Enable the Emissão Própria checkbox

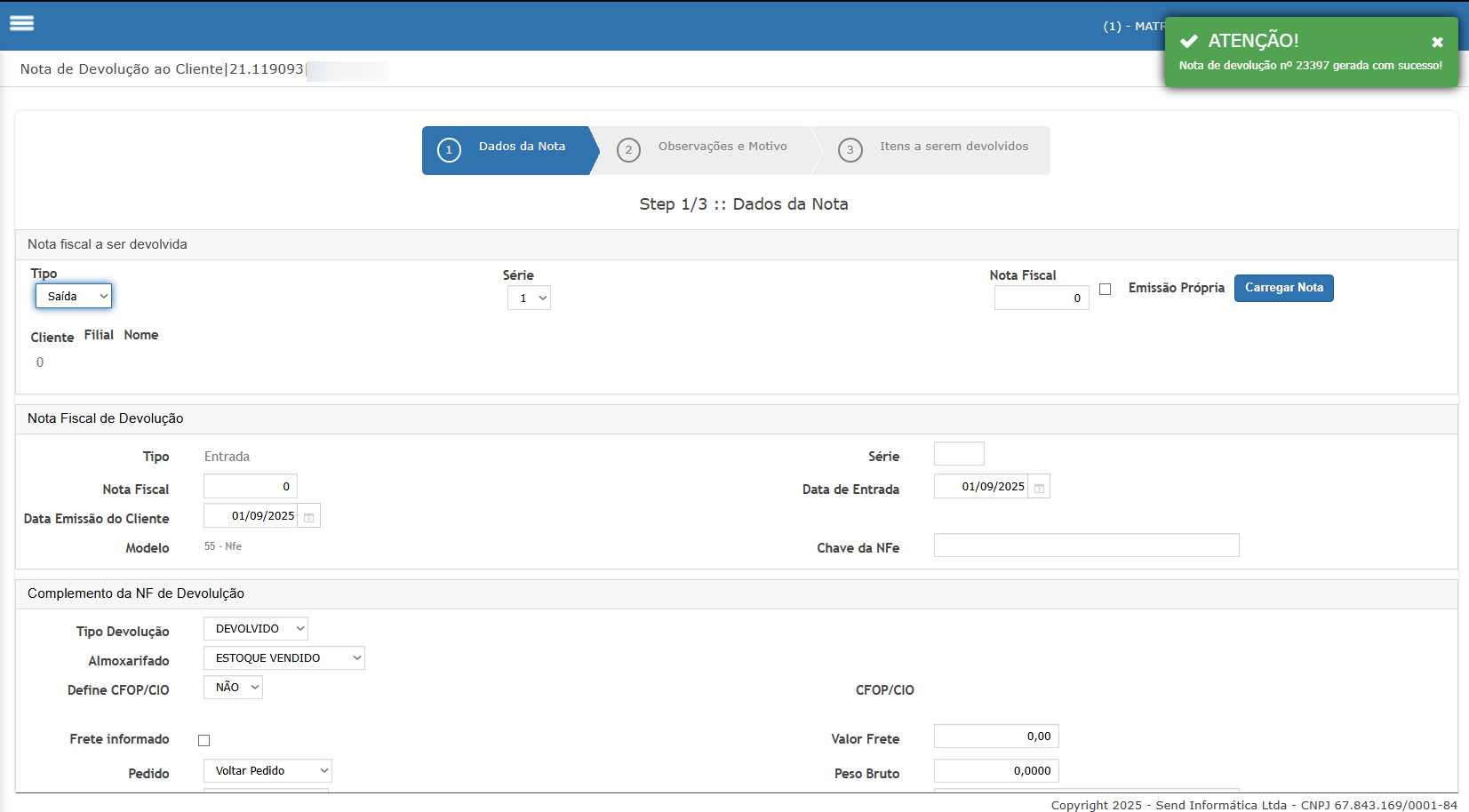1105,290
